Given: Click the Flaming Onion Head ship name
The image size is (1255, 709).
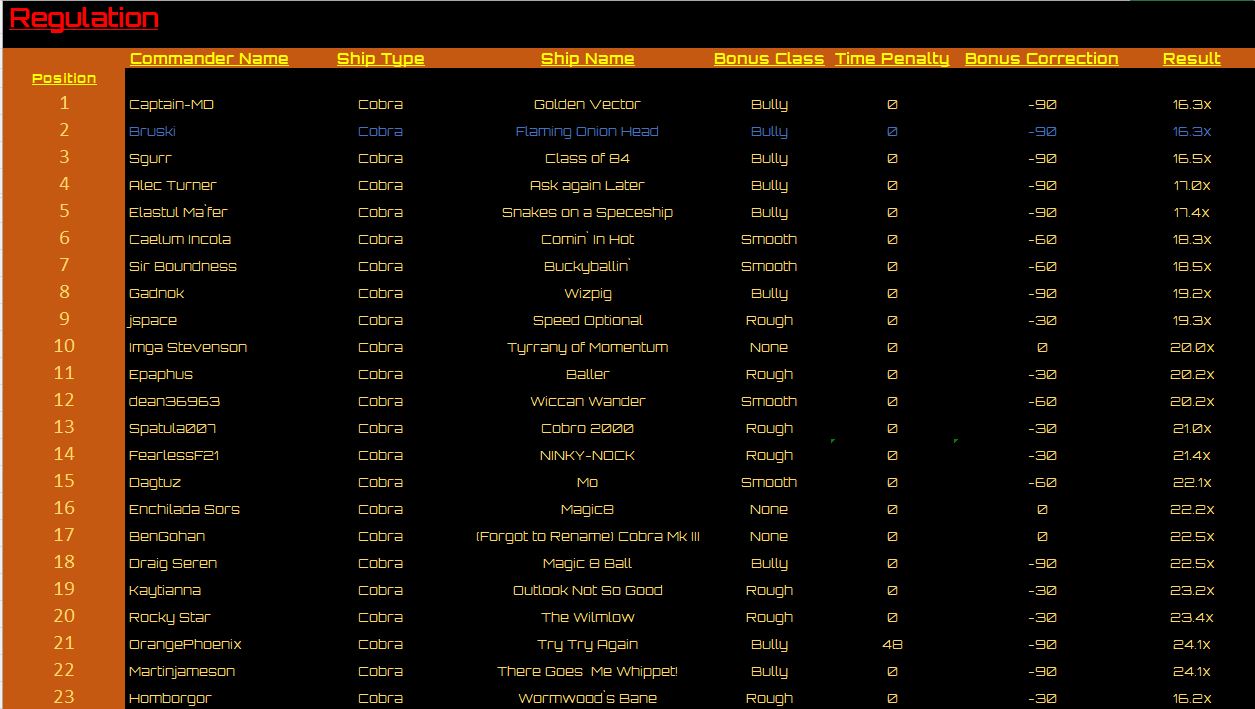Looking at the screenshot, I should [x=587, y=131].
